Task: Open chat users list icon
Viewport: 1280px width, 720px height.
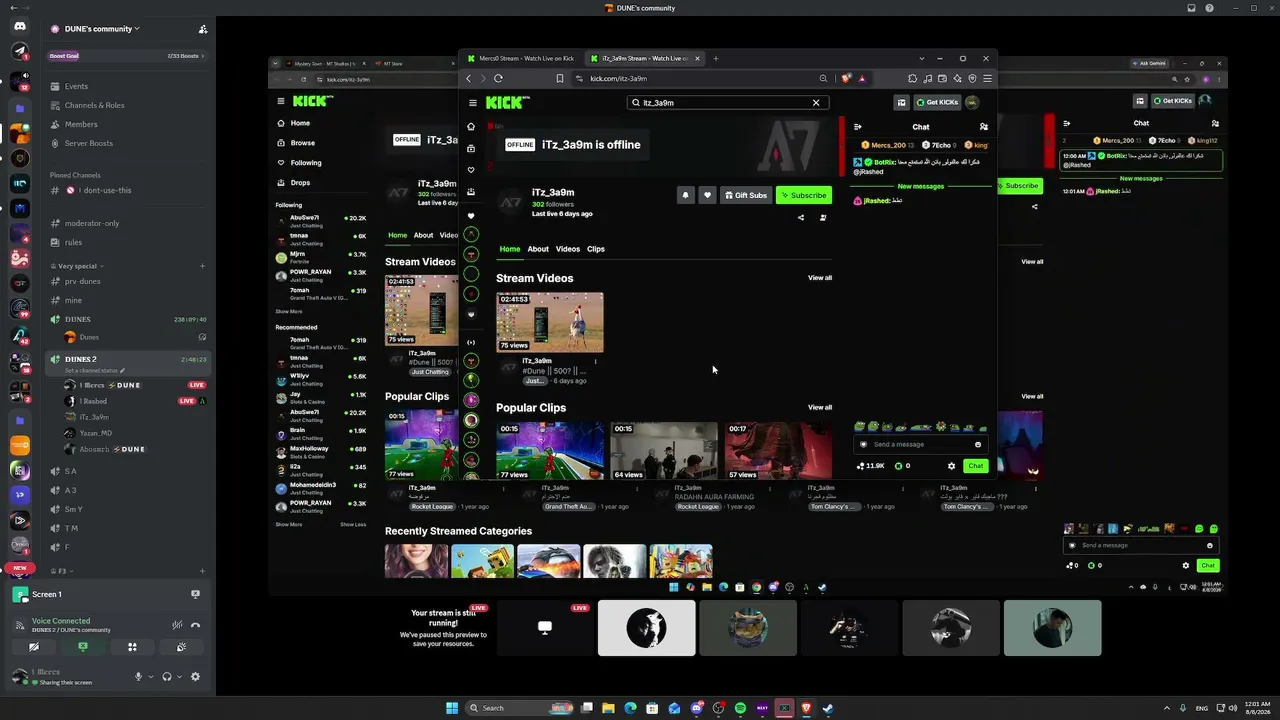Action: point(984,127)
